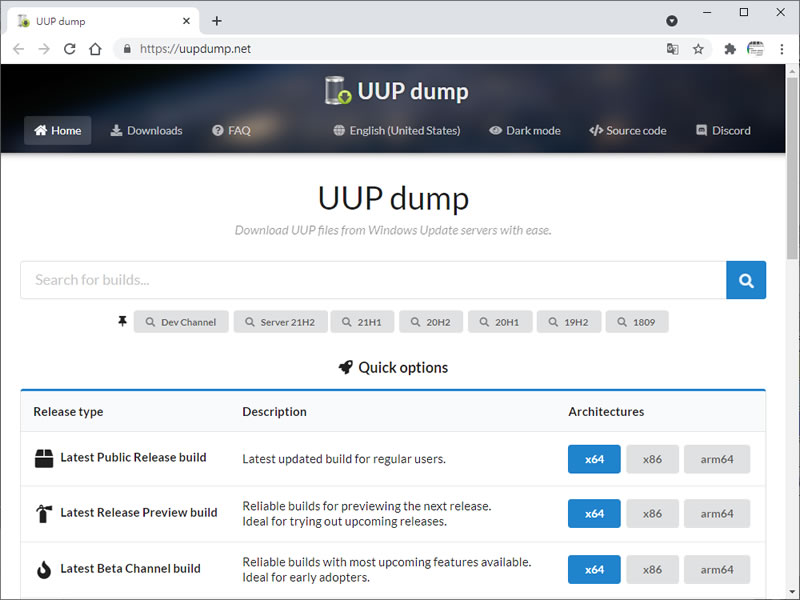Click the blue search magnifier button
This screenshot has height=600, width=800.
746,280
